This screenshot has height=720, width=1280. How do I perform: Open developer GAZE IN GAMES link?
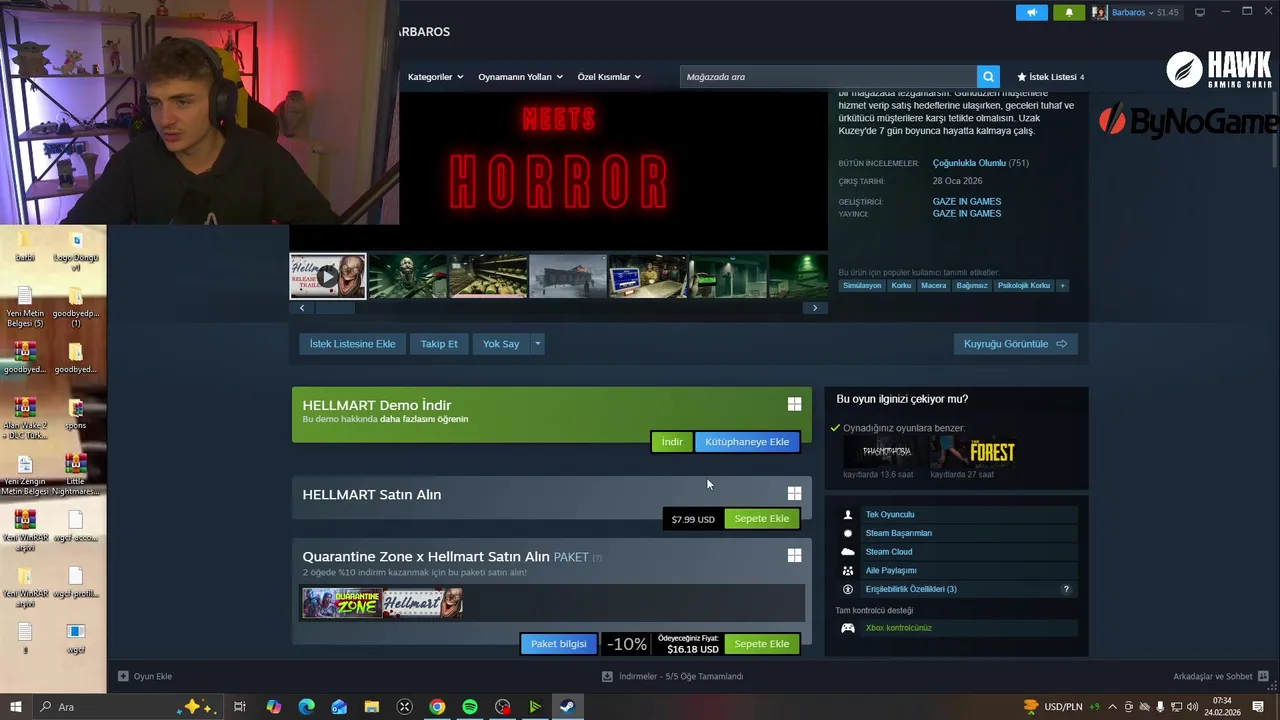coord(967,202)
